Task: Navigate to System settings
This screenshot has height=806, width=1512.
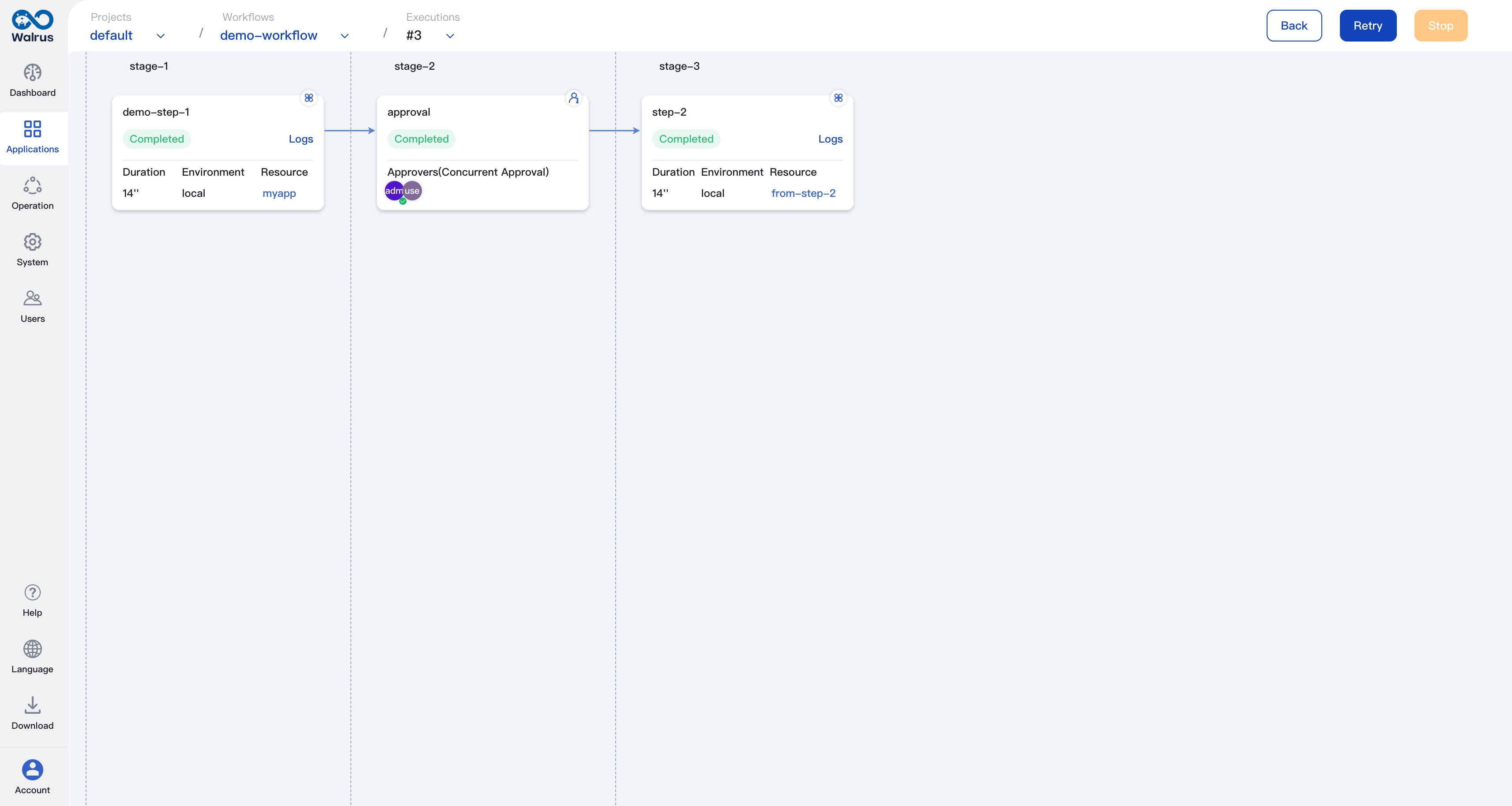Action: tap(32, 249)
